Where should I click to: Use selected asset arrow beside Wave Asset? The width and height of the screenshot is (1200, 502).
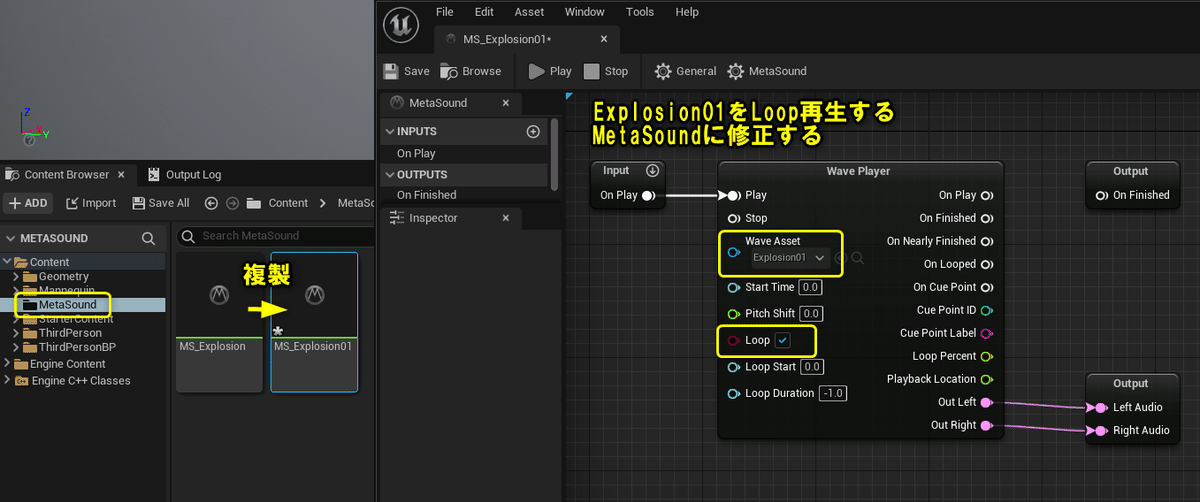840,258
